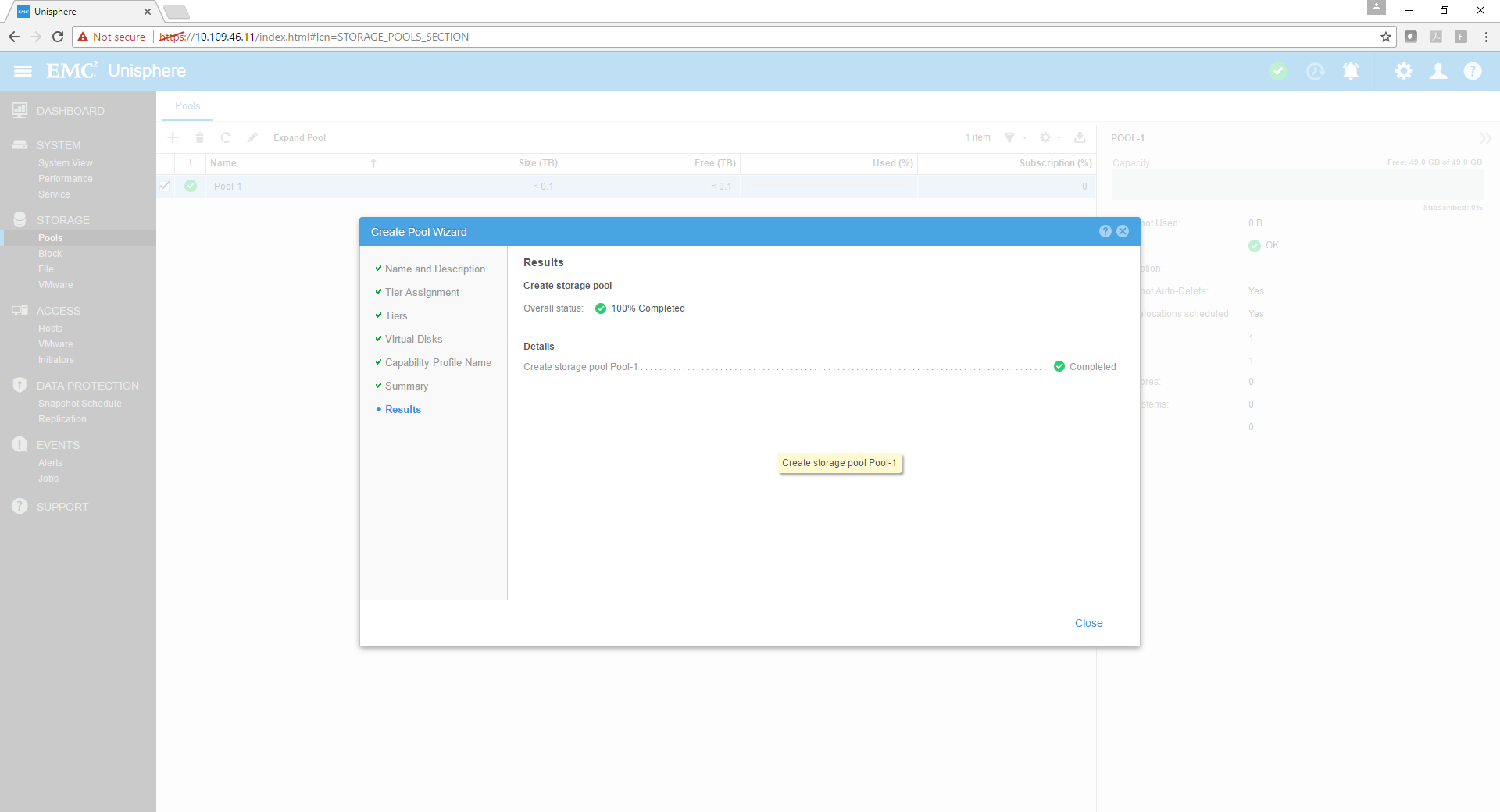
Task: Click the export download icon
Action: (x=1080, y=137)
